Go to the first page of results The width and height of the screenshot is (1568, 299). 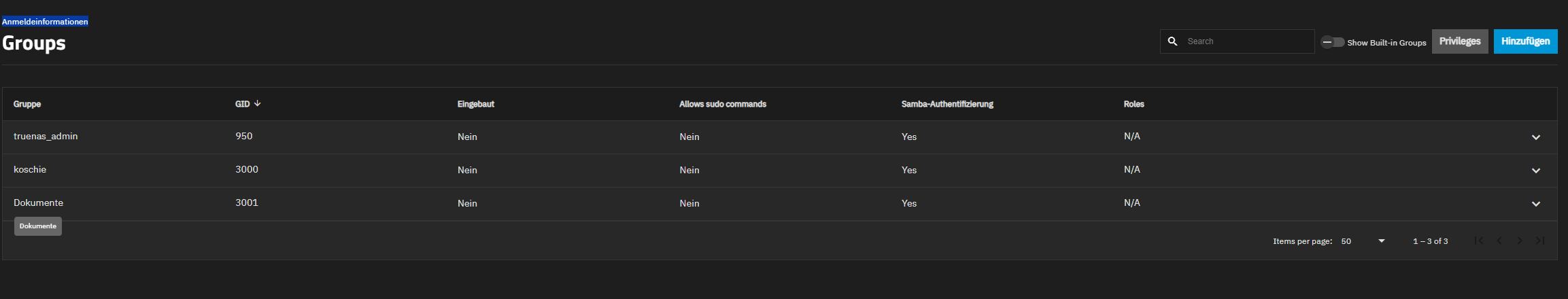click(1479, 241)
